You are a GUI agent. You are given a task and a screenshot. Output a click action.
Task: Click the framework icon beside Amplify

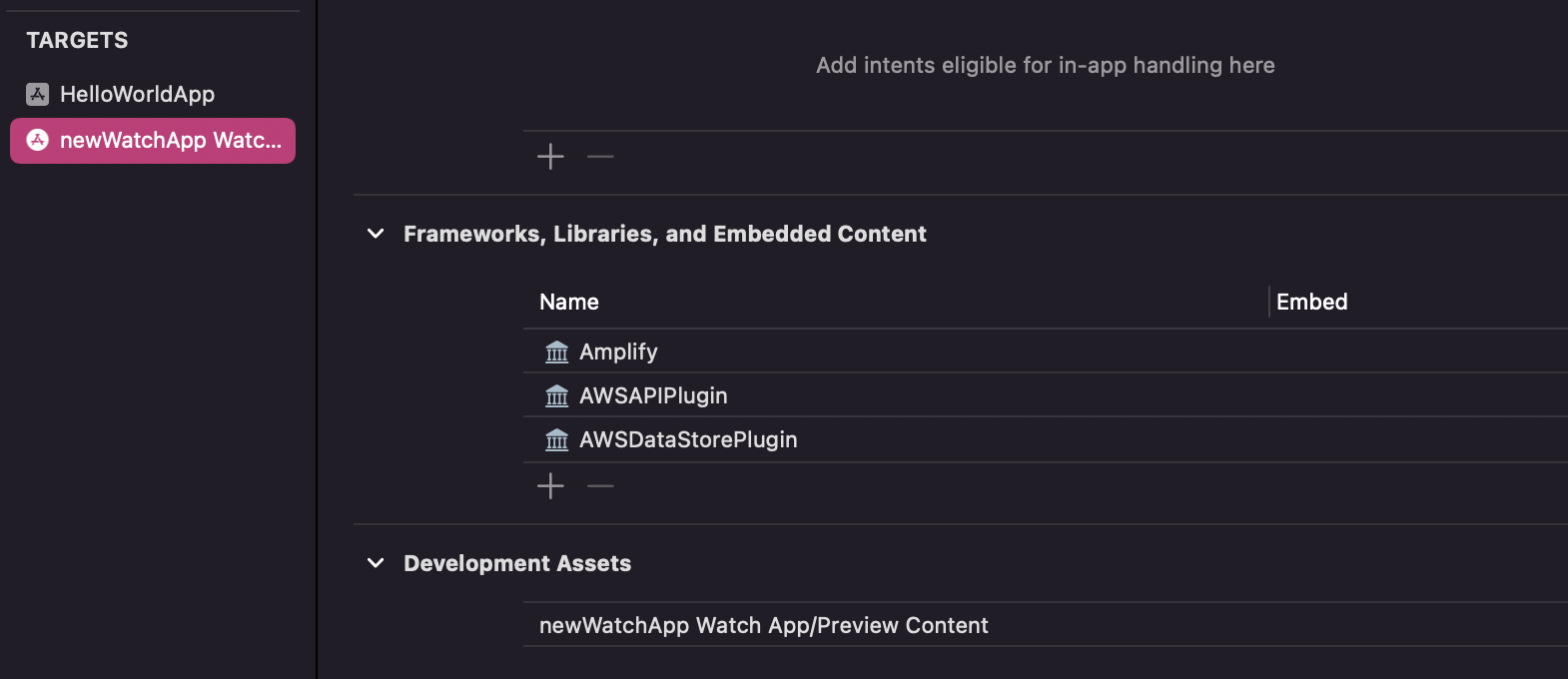556,350
